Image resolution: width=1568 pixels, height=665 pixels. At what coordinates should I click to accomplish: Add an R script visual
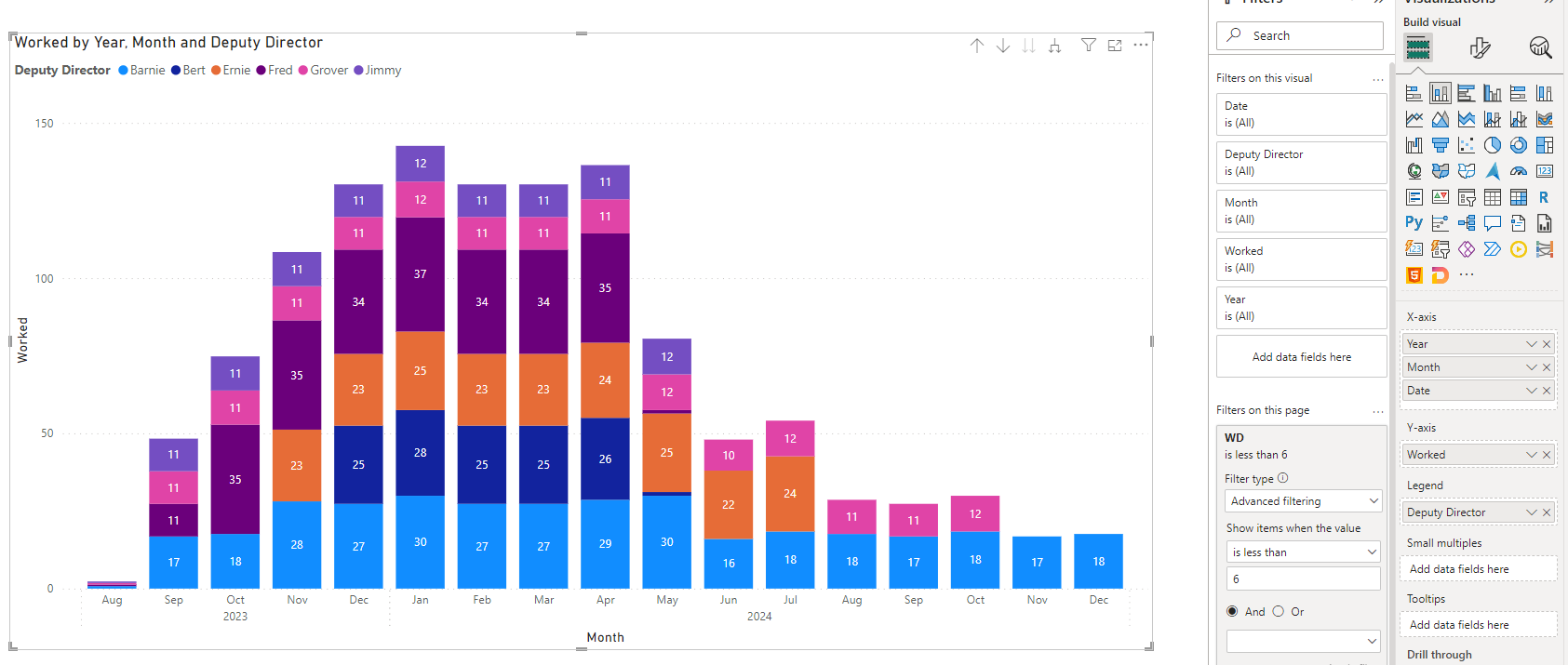point(1544,197)
